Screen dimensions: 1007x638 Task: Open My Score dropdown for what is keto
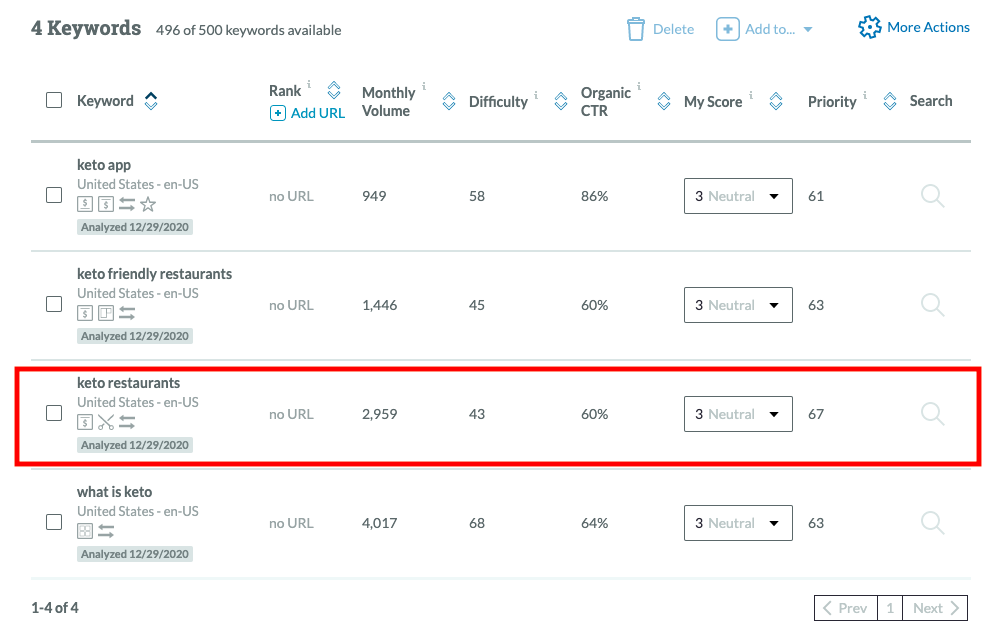tap(738, 523)
